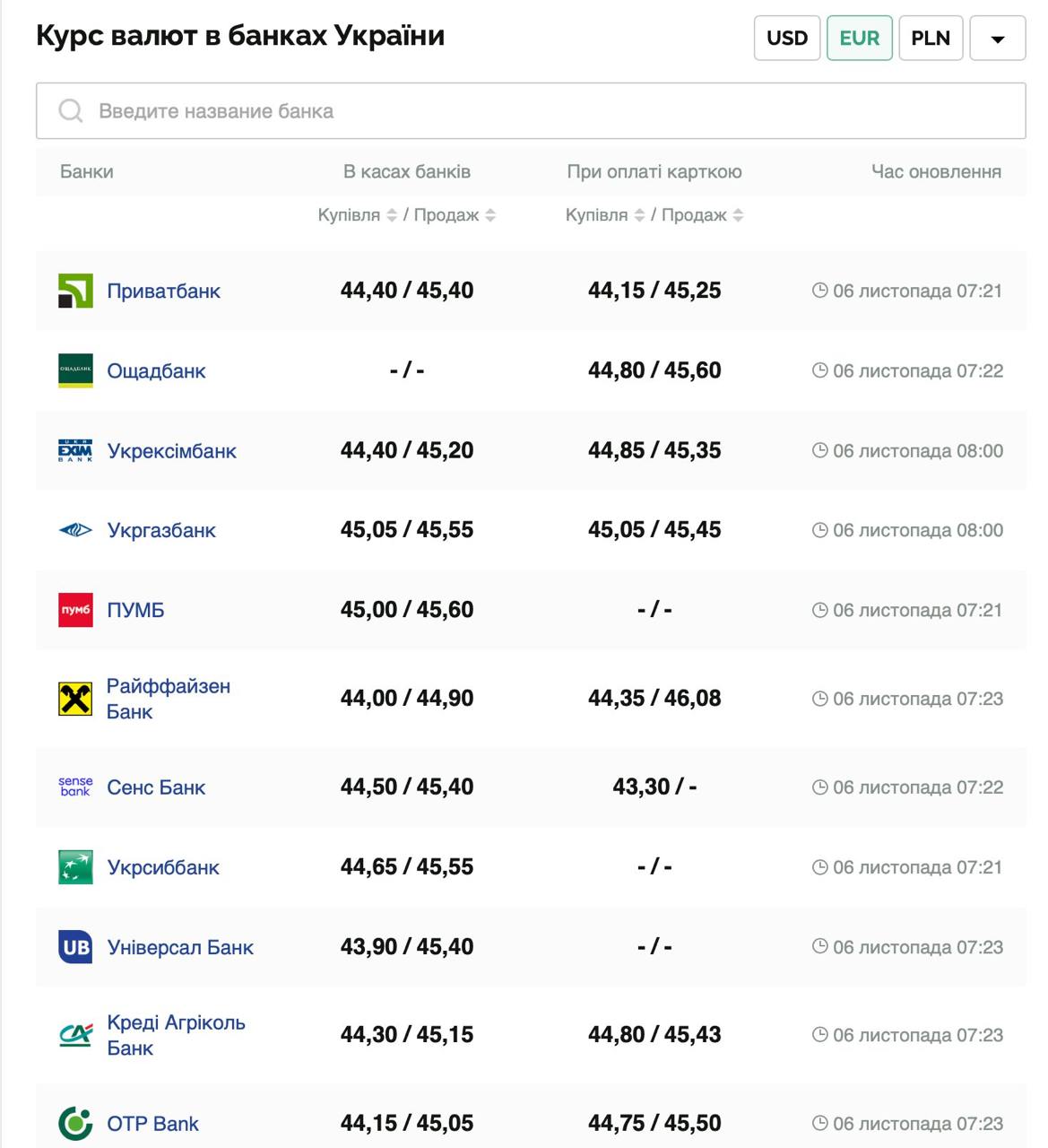Open the more currencies dropdown arrow
The width and height of the screenshot is (1048, 1148).
tap(997, 39)
